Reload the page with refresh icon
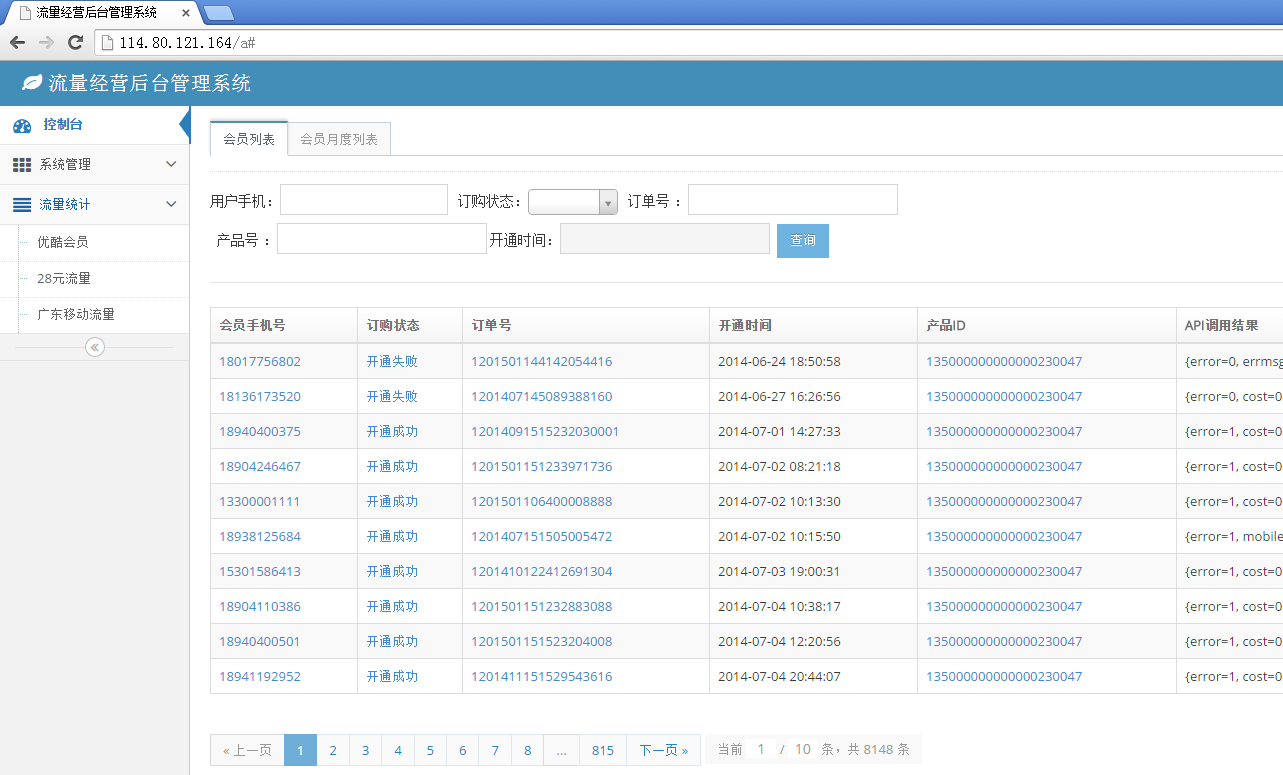 click(75, 42)
